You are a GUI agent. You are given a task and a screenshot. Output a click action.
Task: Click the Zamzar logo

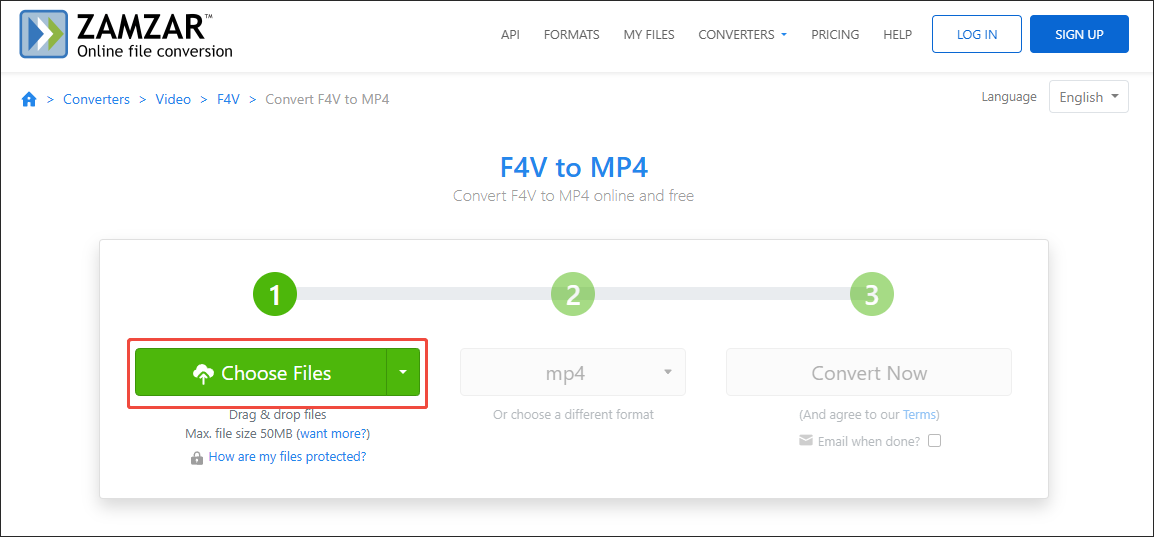click(127, 35)
